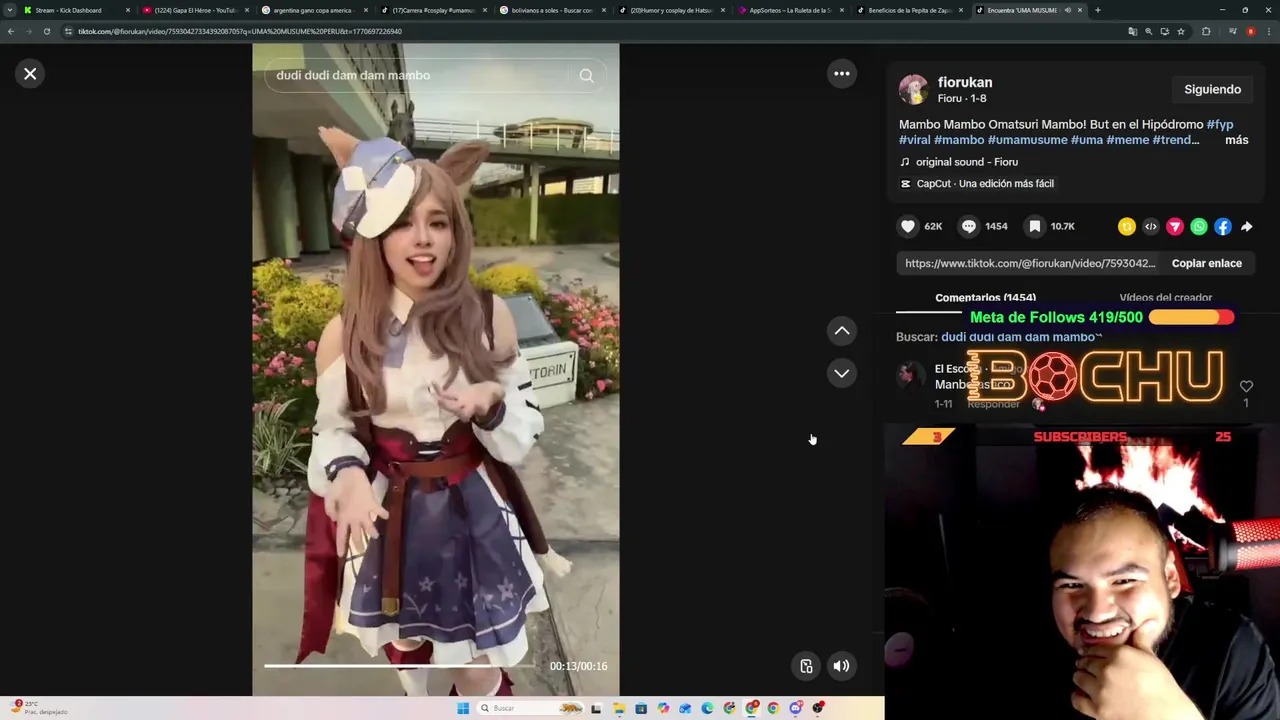This screenshot has width=1280, height=720.
Task: Save the video with bookmark icon
Action: [x=1035, y=227]
